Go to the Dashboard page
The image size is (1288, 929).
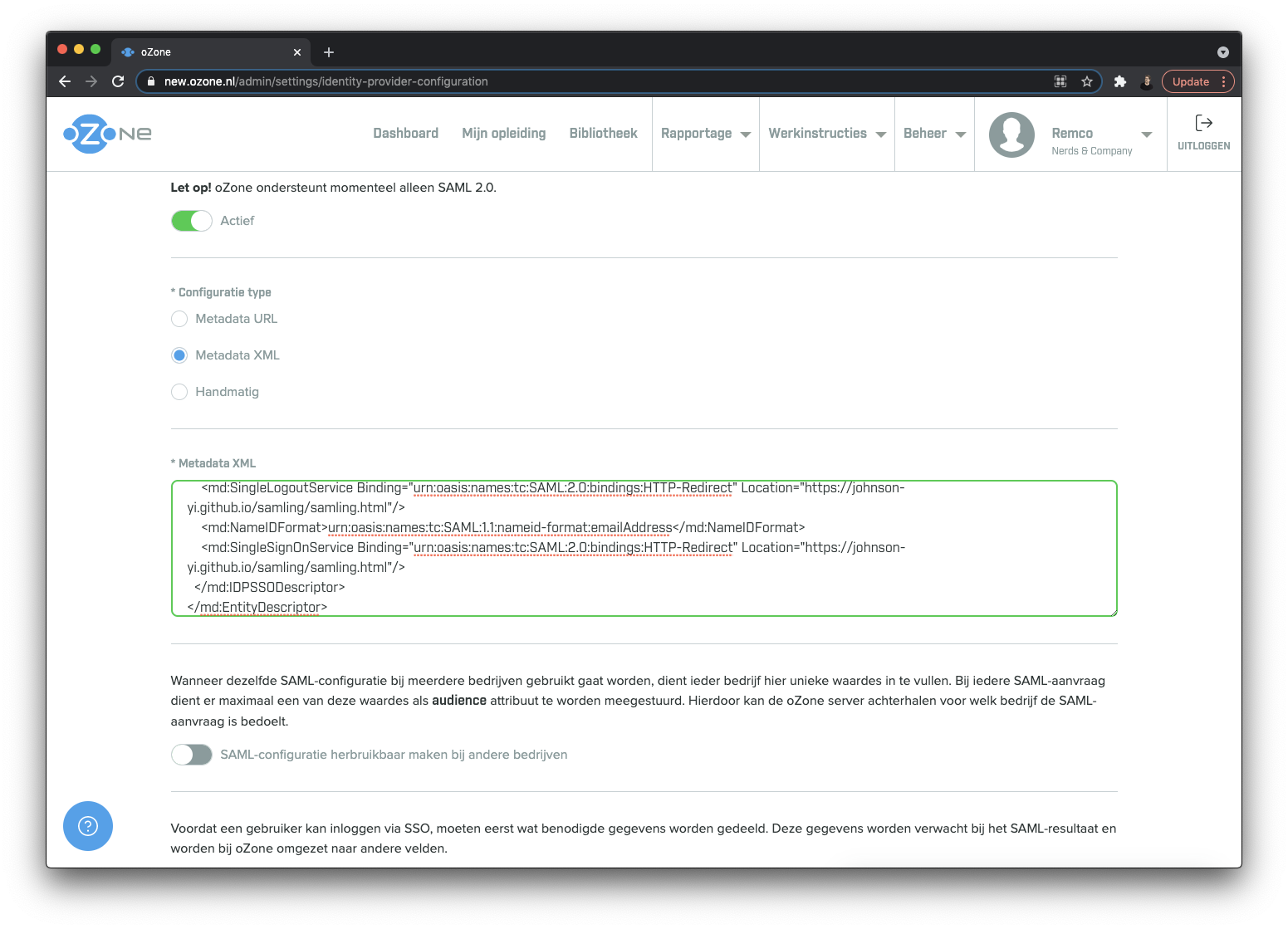pos(405,134)
